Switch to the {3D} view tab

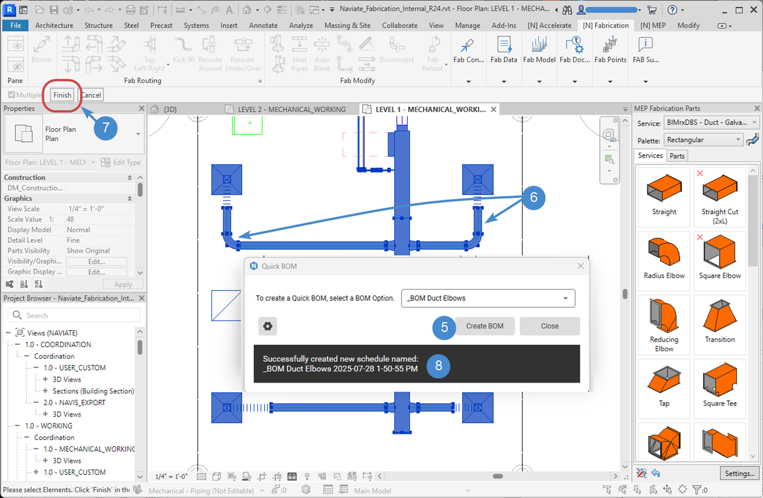click(170, 110)
